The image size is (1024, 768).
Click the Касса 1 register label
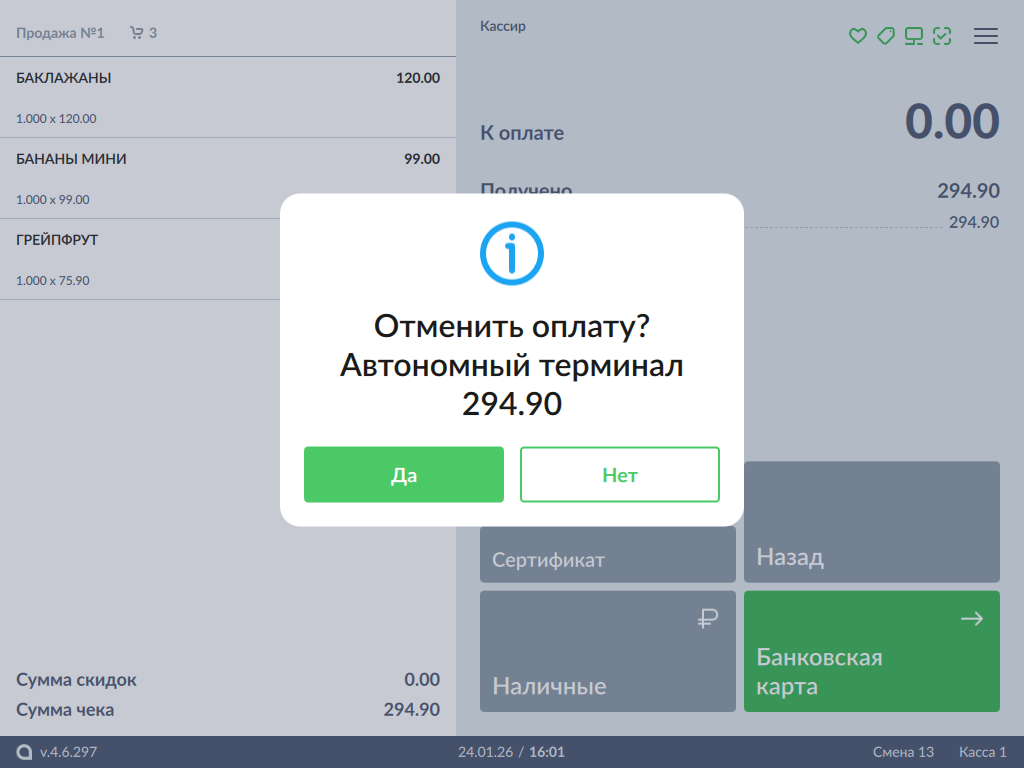pos(982,752)
